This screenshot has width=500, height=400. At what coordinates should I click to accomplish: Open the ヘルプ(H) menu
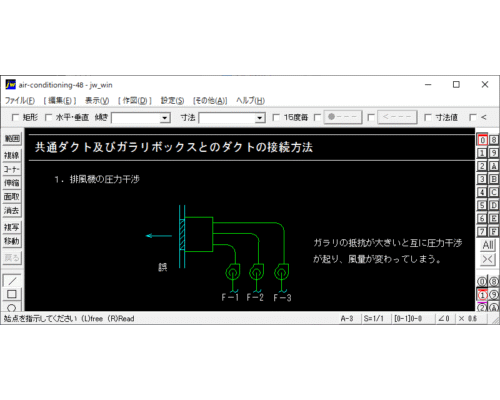point(250,100)
